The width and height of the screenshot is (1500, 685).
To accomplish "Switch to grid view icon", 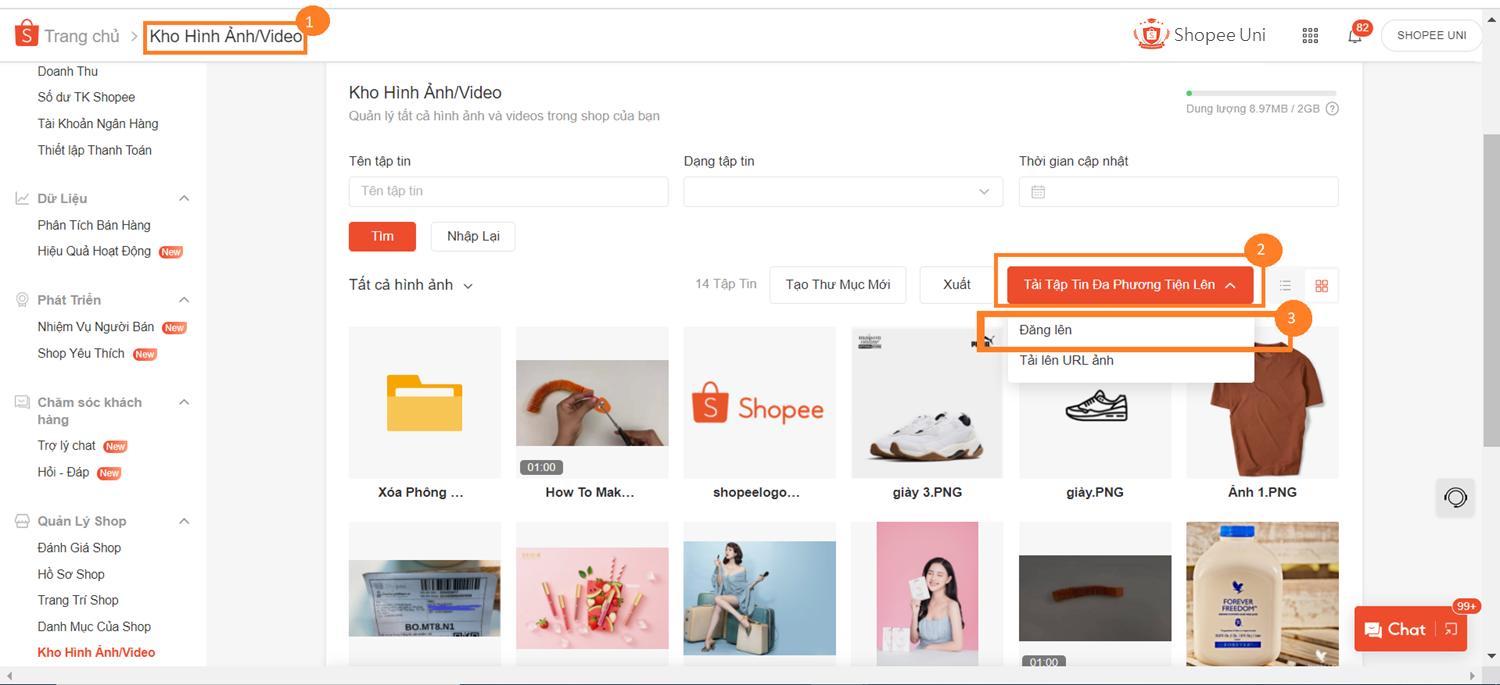I will 1321,286.
